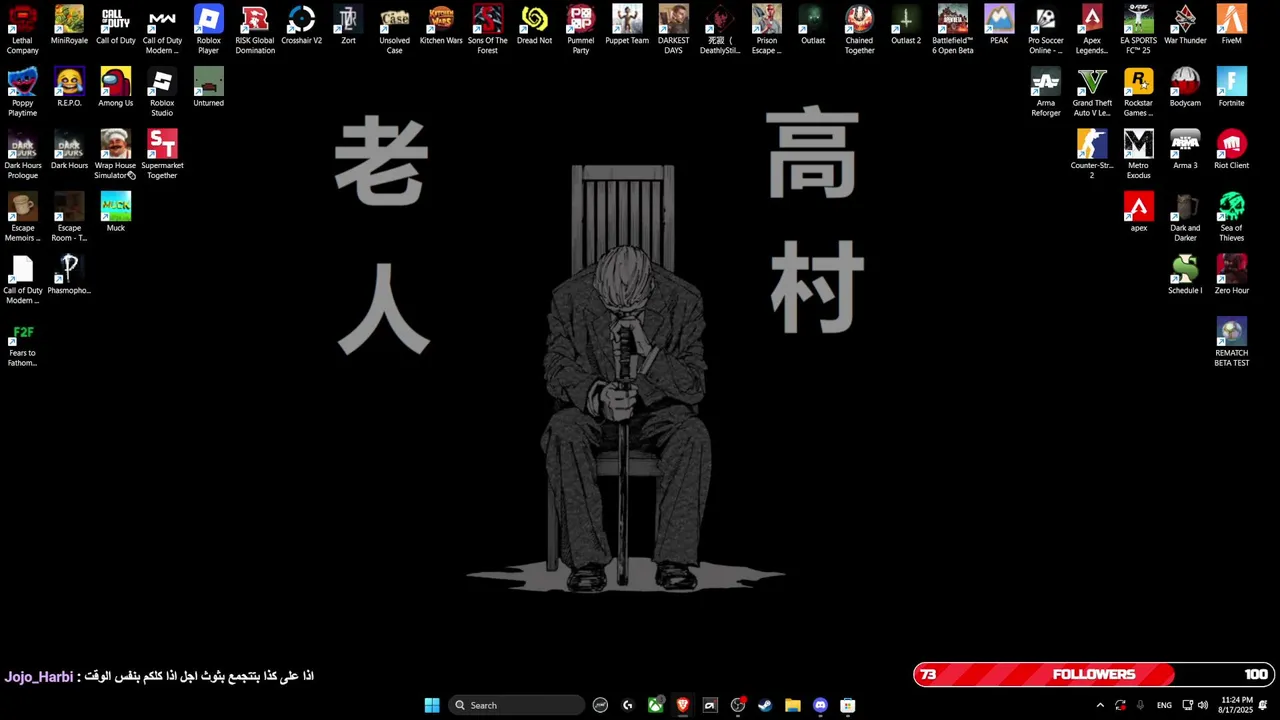Viewport: 1280px width, 720px height.
Task: Select the Unturned desktop icon
Action: [208, 88]
